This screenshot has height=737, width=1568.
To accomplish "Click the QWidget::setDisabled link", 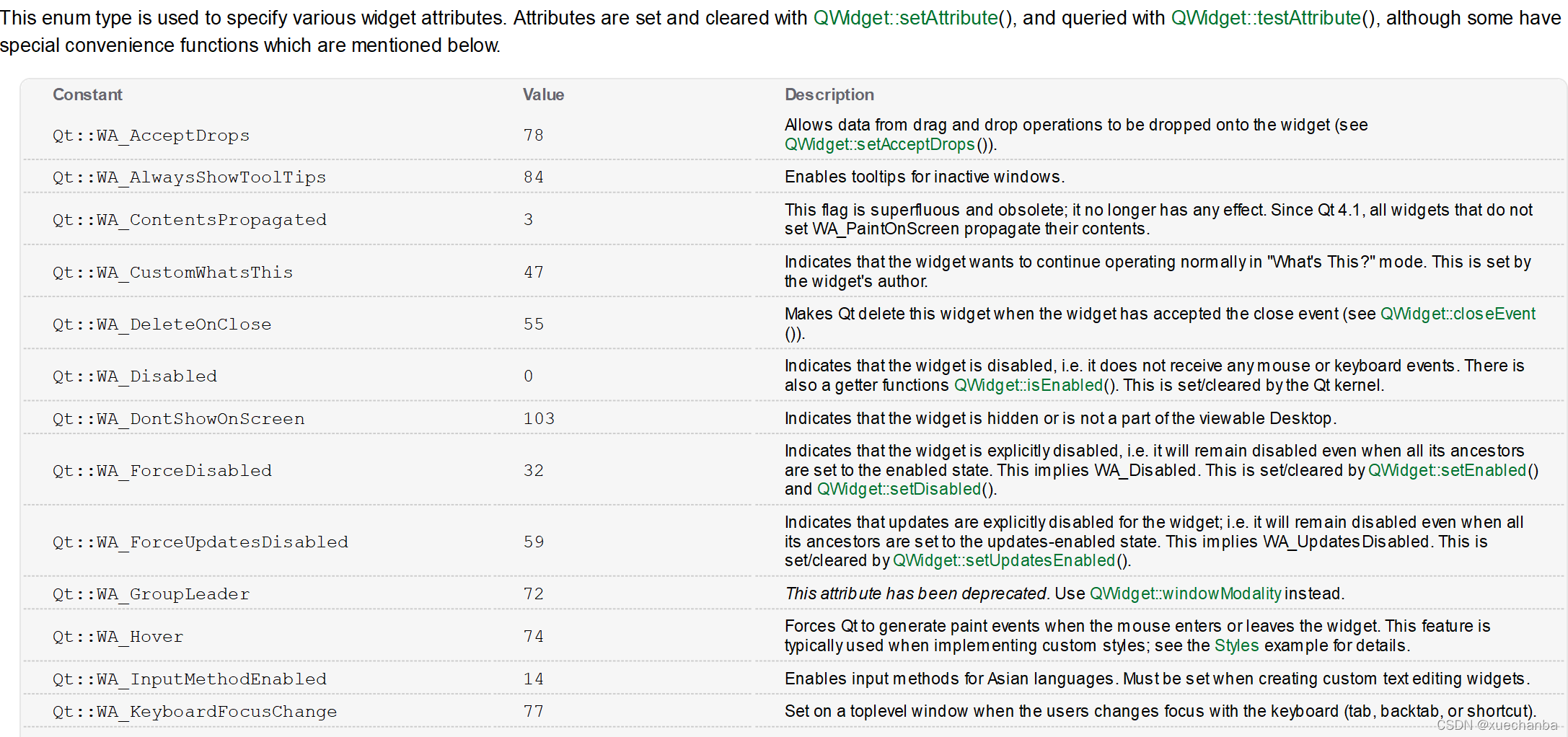I will tap(899, 489).
